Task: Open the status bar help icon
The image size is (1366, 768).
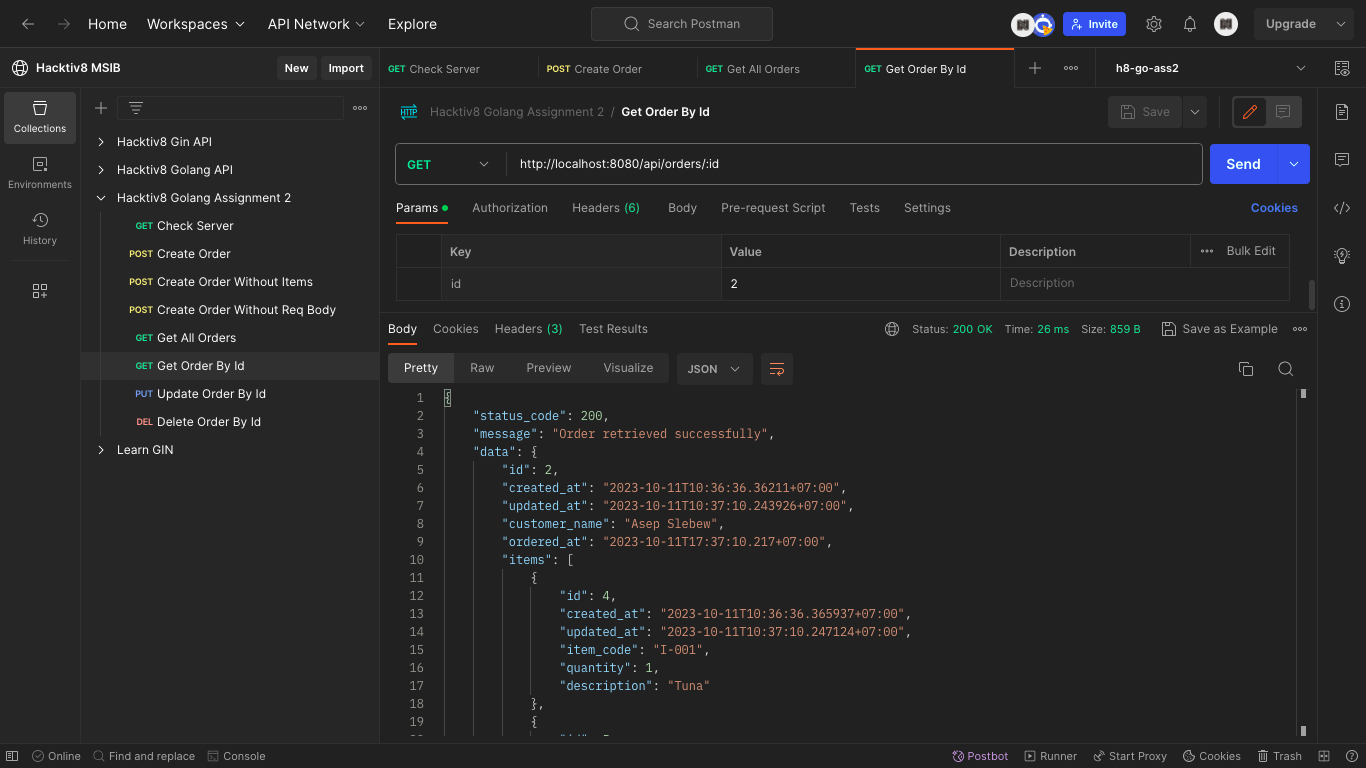Action: tap(1350, 756)
